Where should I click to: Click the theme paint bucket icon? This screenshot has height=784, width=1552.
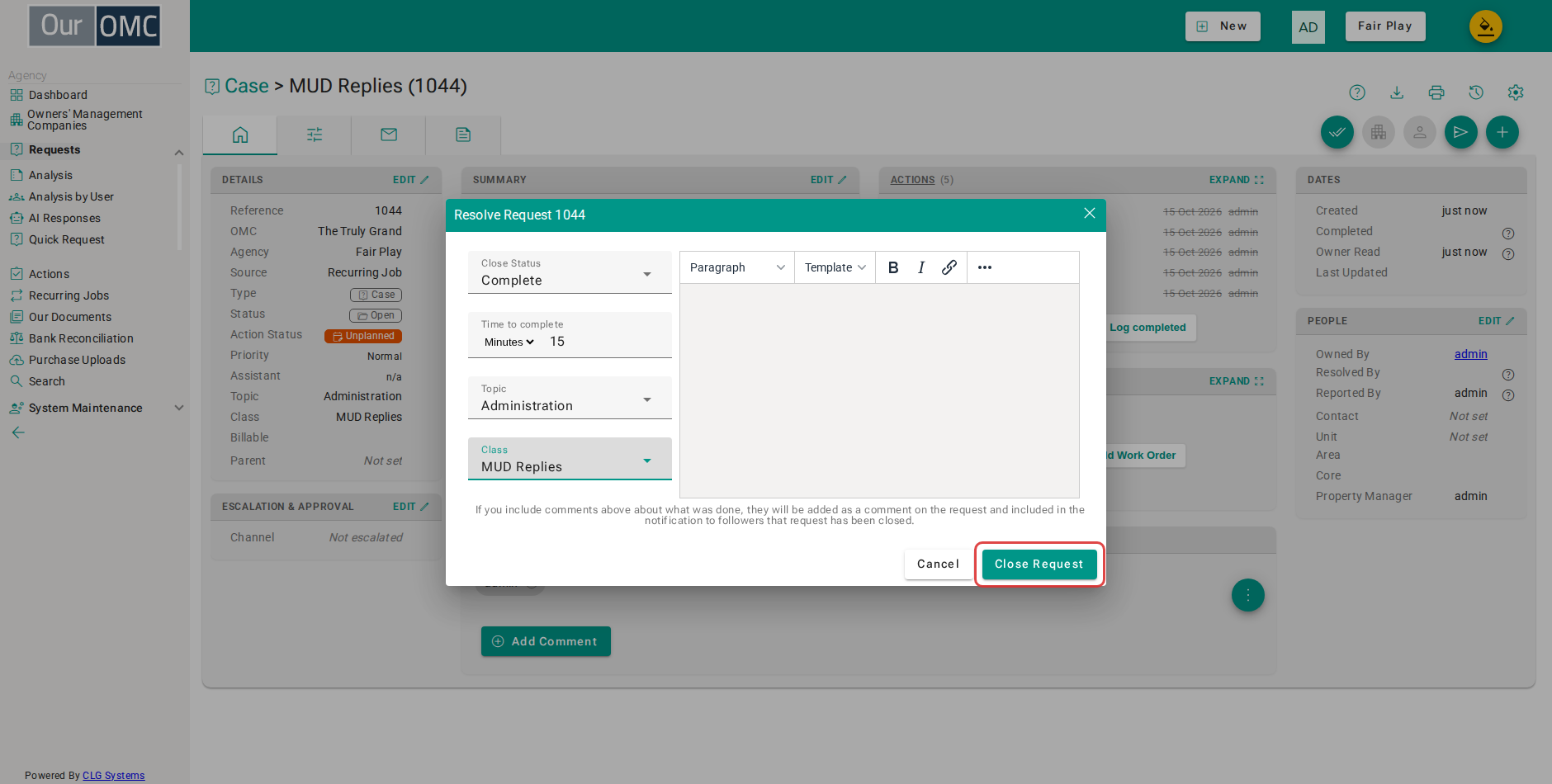coord(1486,26)
